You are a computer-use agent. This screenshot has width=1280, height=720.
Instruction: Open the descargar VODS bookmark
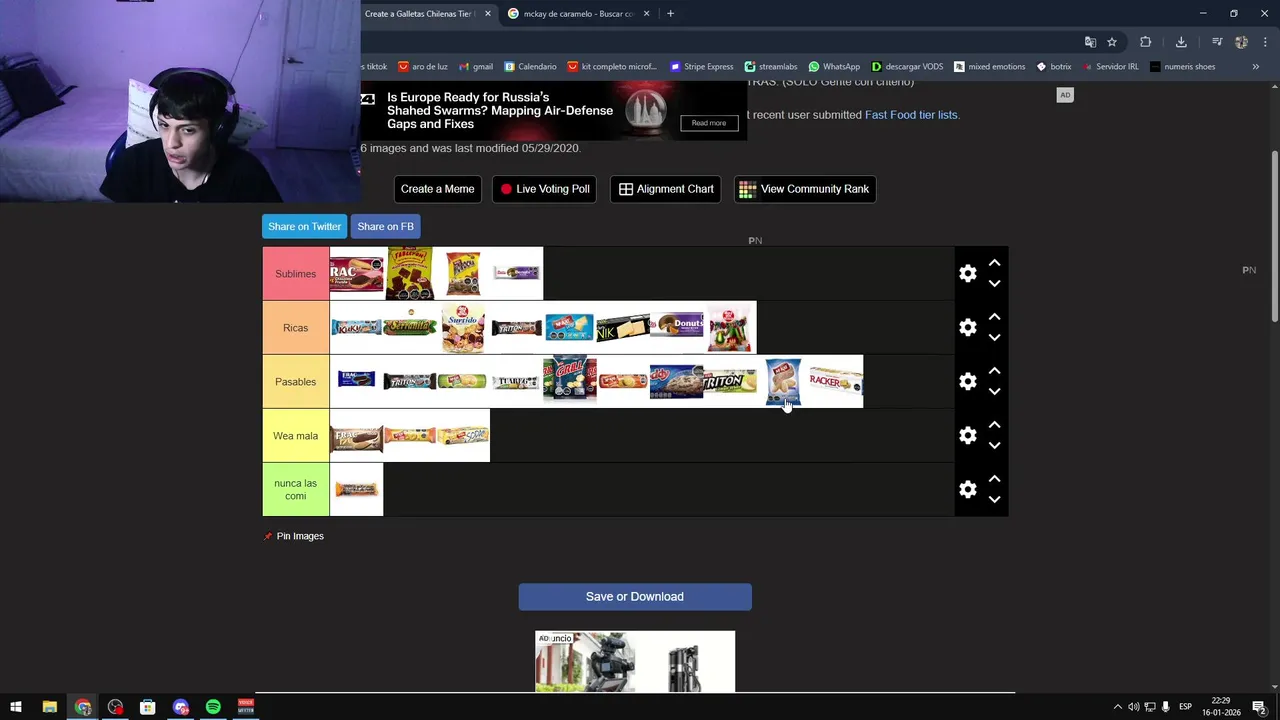coord(907,67)
